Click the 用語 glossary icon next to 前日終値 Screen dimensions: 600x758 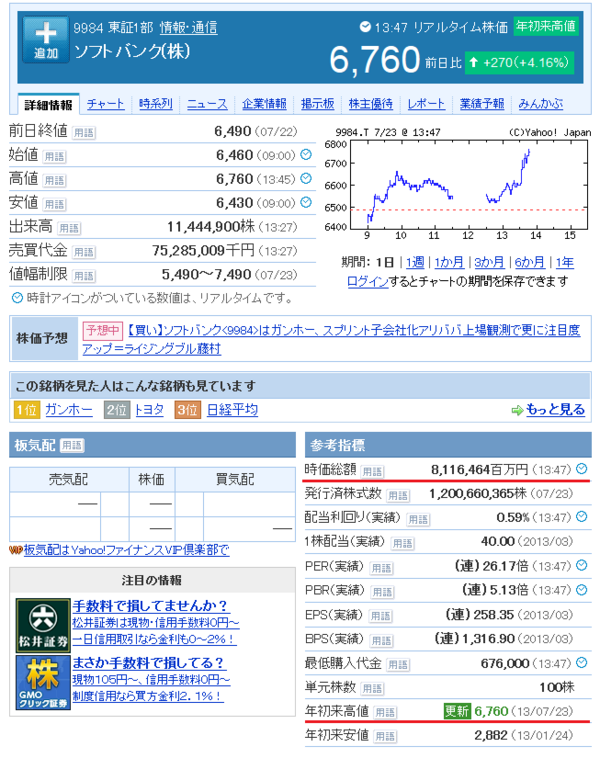[84, 133]
